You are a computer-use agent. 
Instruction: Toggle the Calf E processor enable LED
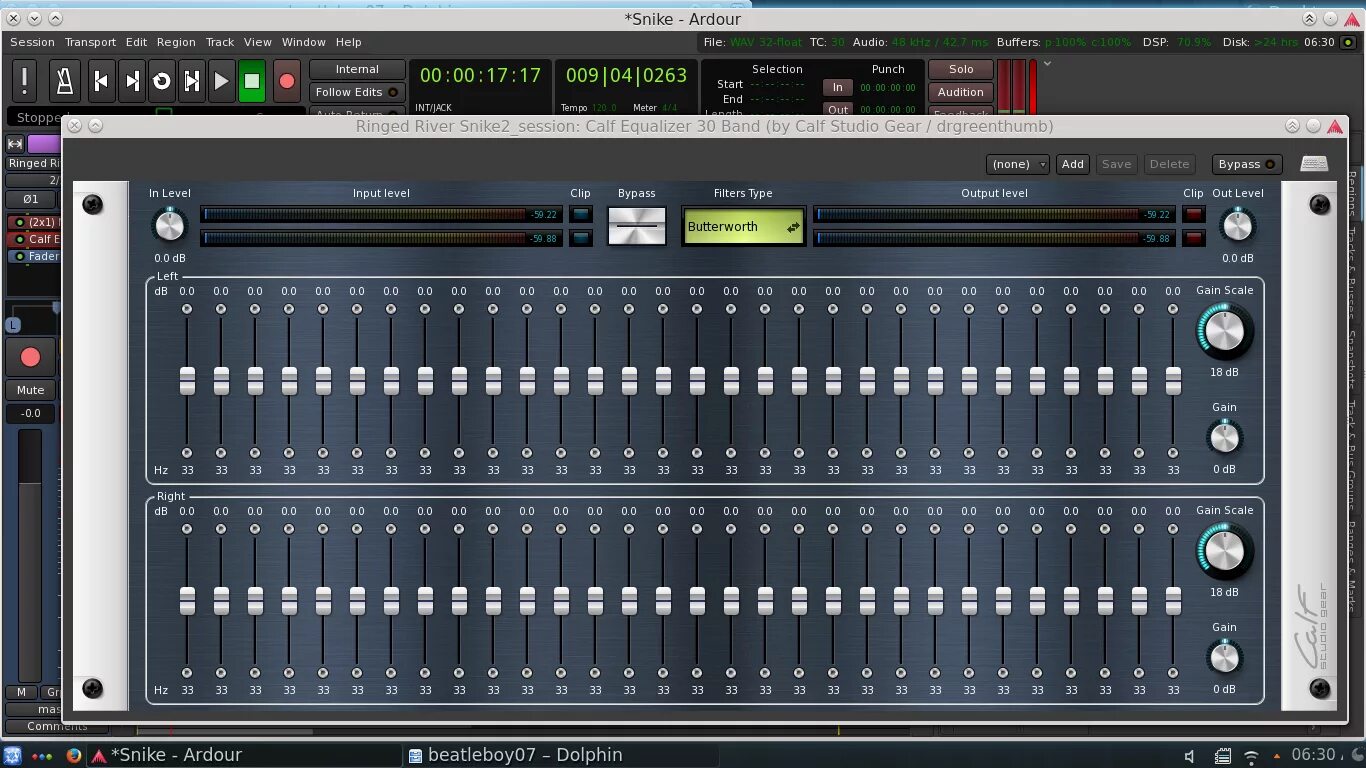19,239
